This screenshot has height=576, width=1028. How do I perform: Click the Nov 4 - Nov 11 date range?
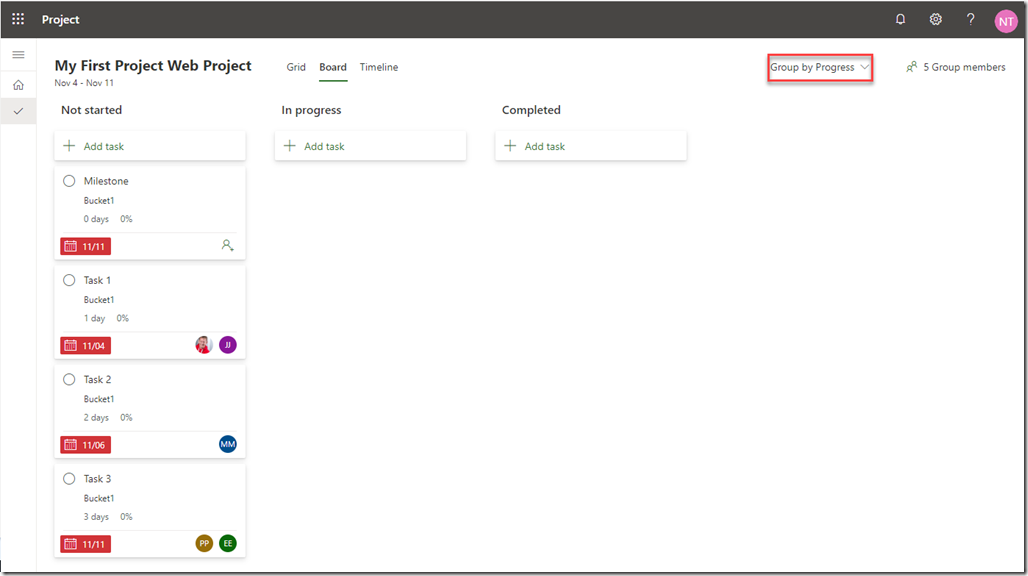(84, 83)
